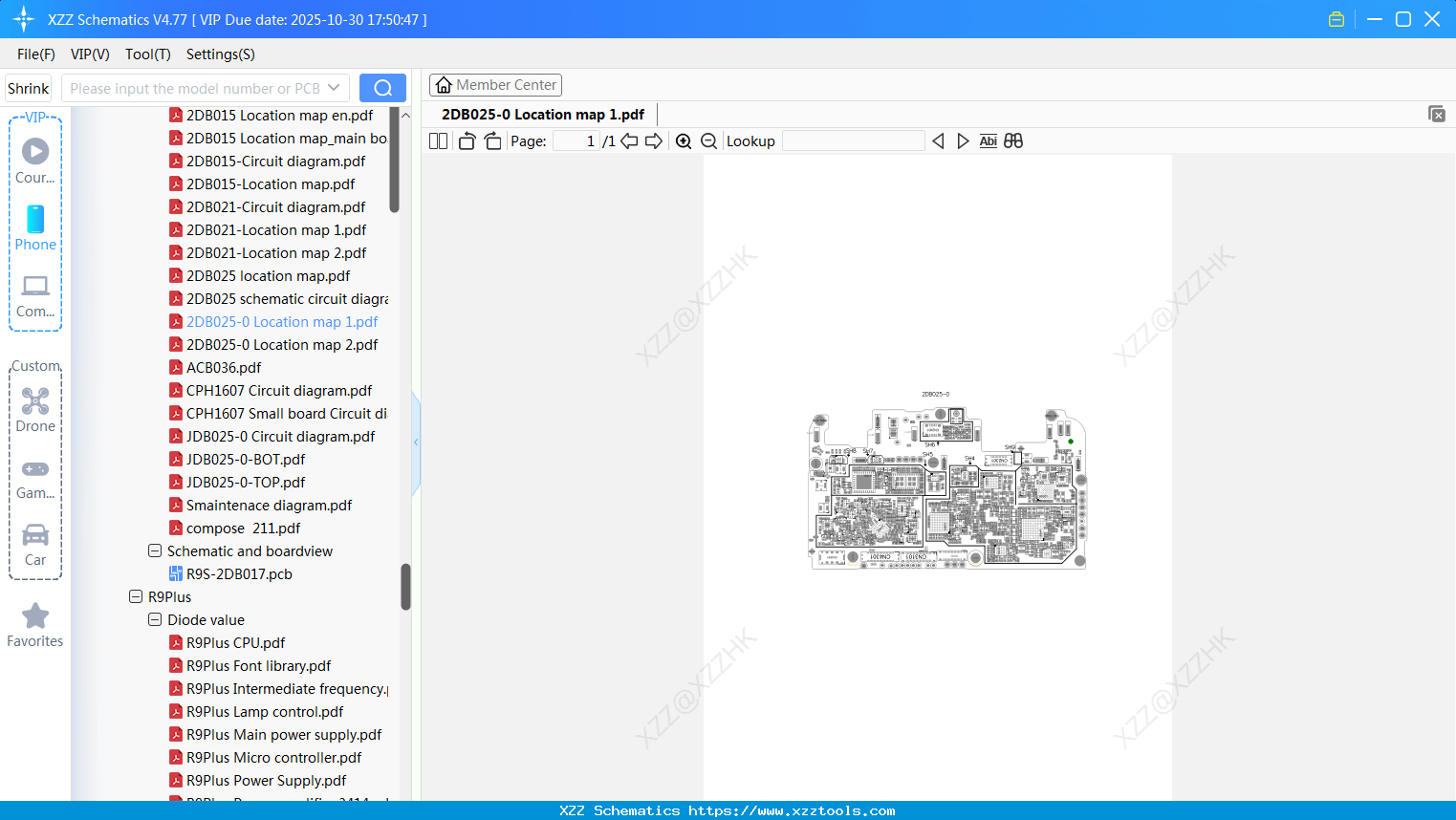Rotate the page clockwise
Viewport: 1456px width, 820px height.
(x=492, y=141)
